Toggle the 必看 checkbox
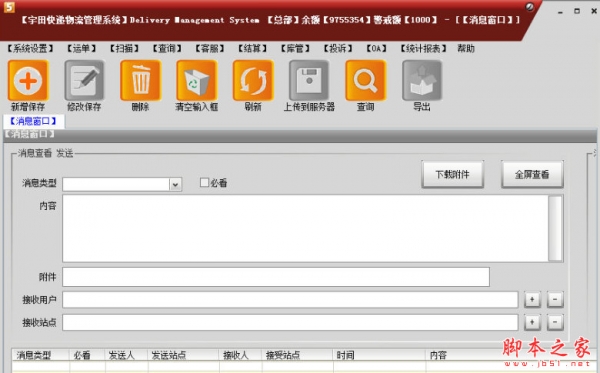 tap(204, 182)
